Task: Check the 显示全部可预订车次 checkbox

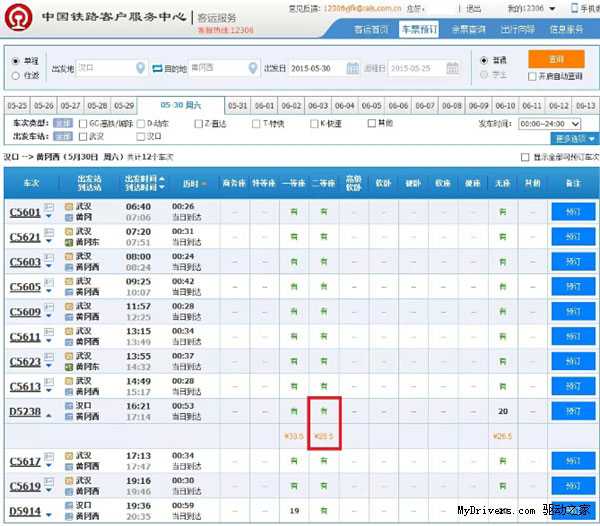Action: [x=524, y=157]
